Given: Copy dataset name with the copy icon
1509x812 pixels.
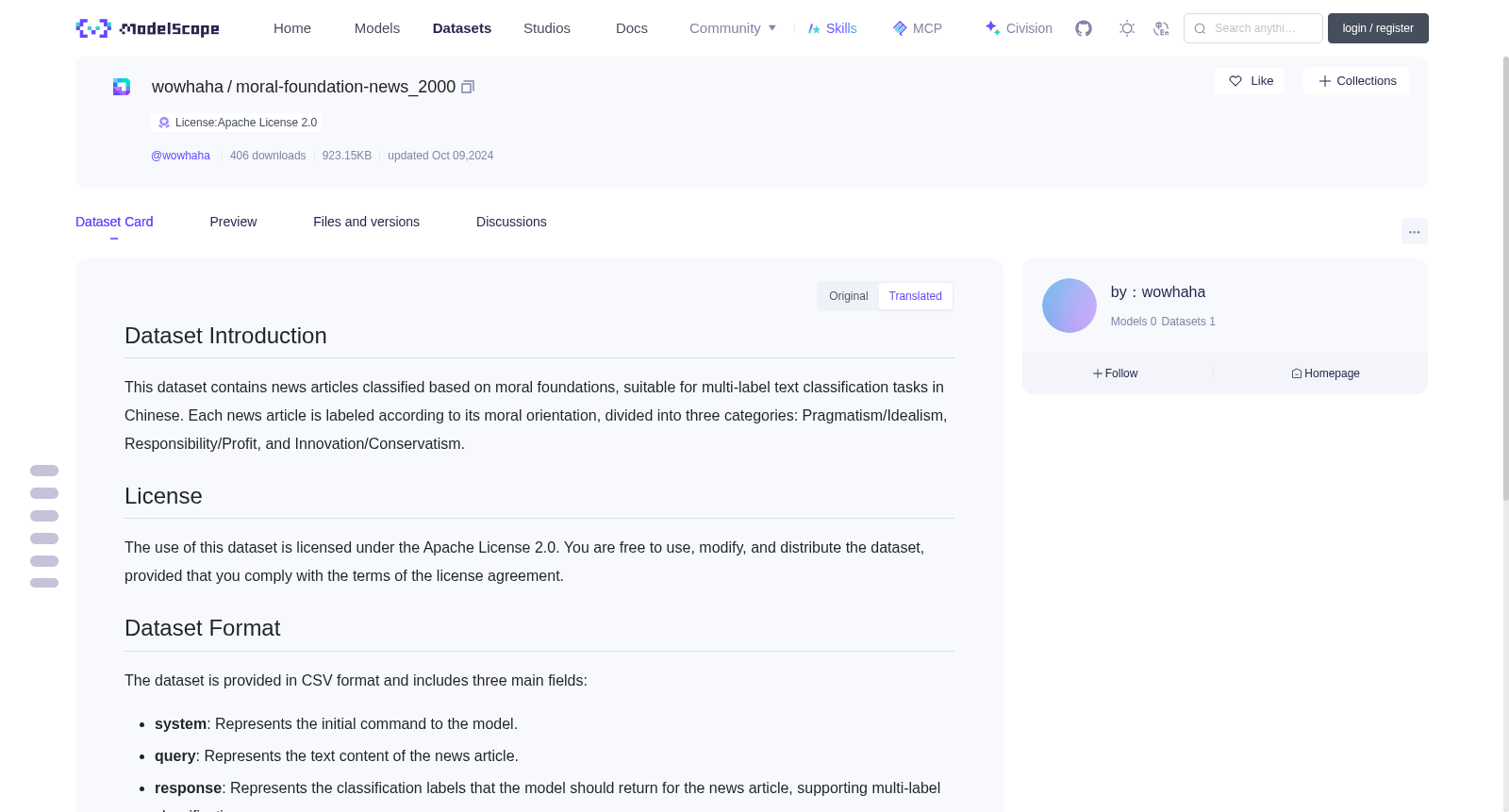Looking at the screenshot, I should click(x=468, y=87).
